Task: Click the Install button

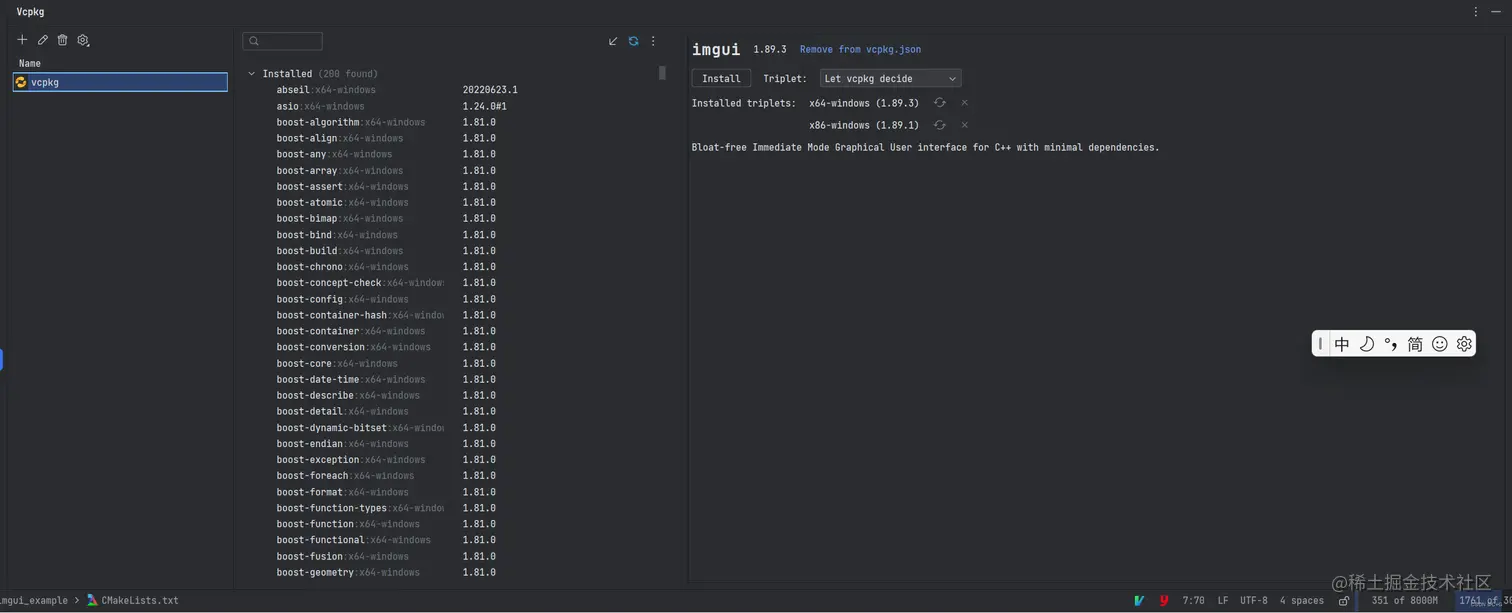Action: (x=721, y=78)
